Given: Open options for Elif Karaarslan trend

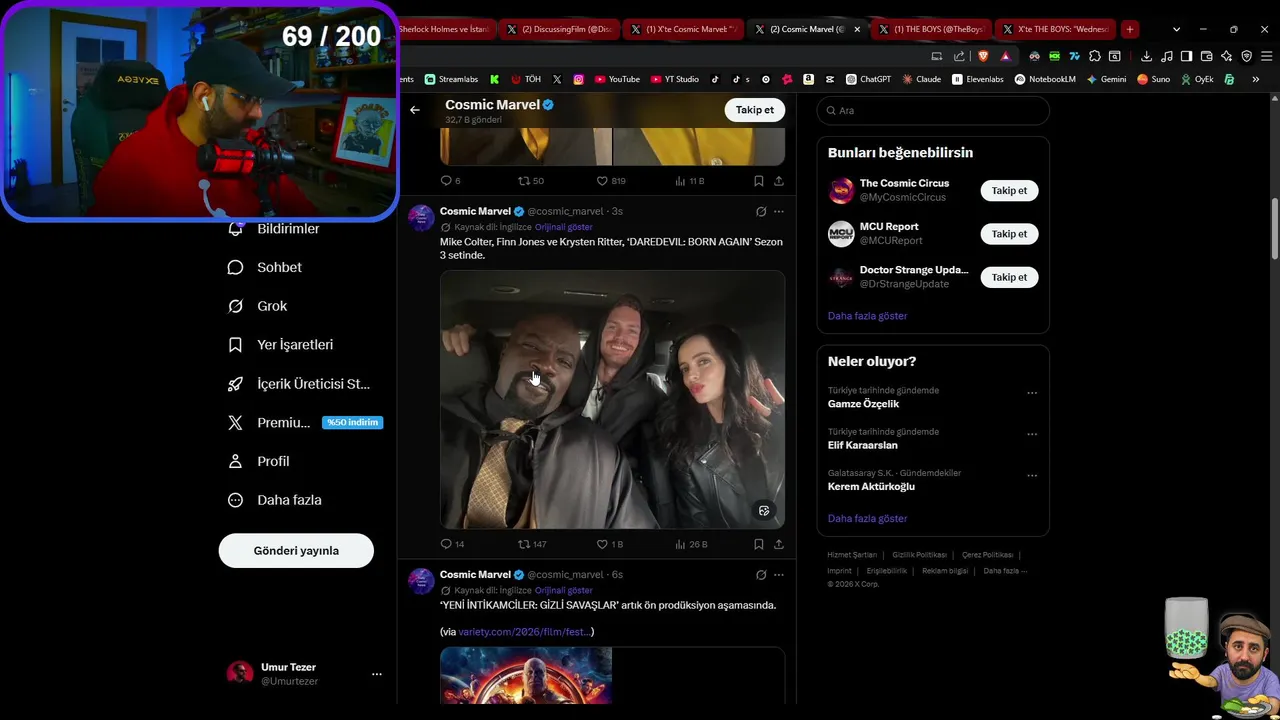Looking at the screenshot, I should (x=1032, y=434).
